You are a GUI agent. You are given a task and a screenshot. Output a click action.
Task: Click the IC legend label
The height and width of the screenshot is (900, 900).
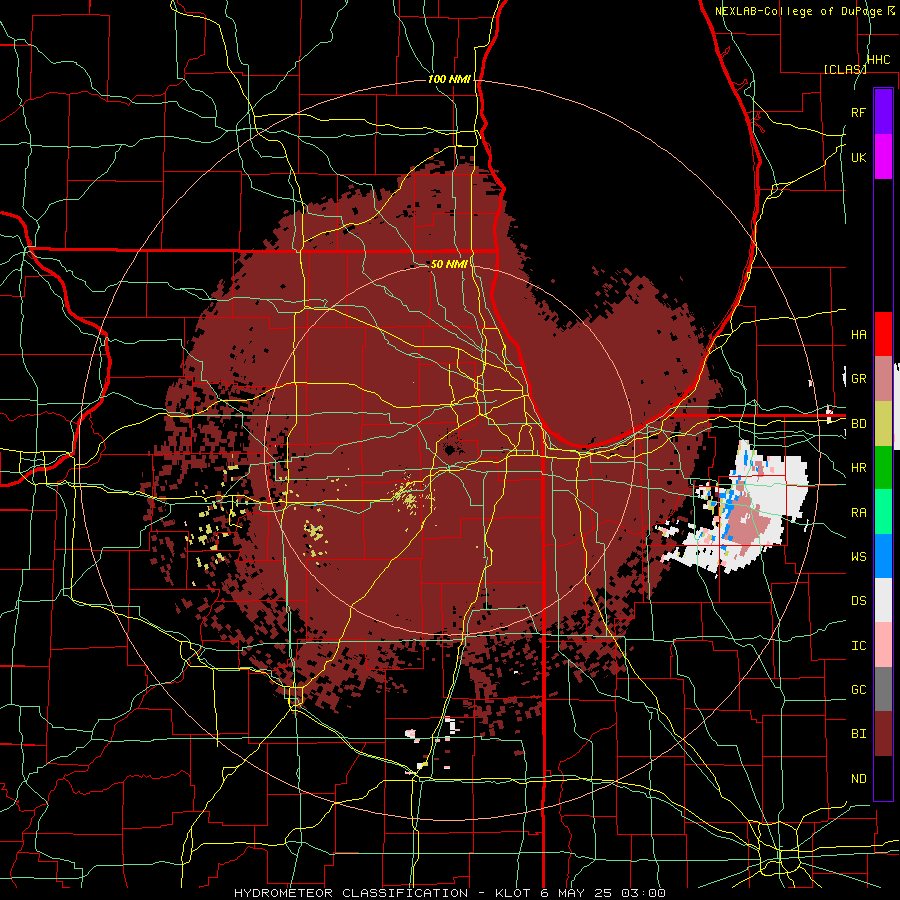point(858,646)
